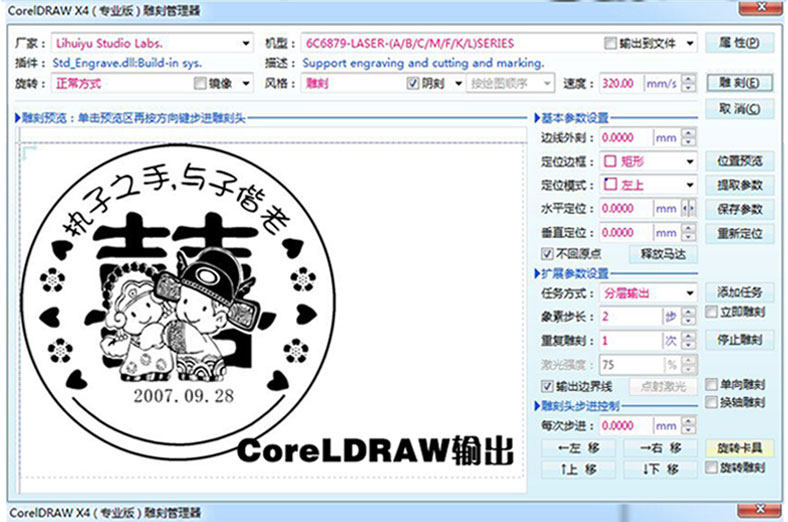Click the wedding stamp engraving preview
The height and width of the screenshot is (522, 788).
(x=179, y=301)
